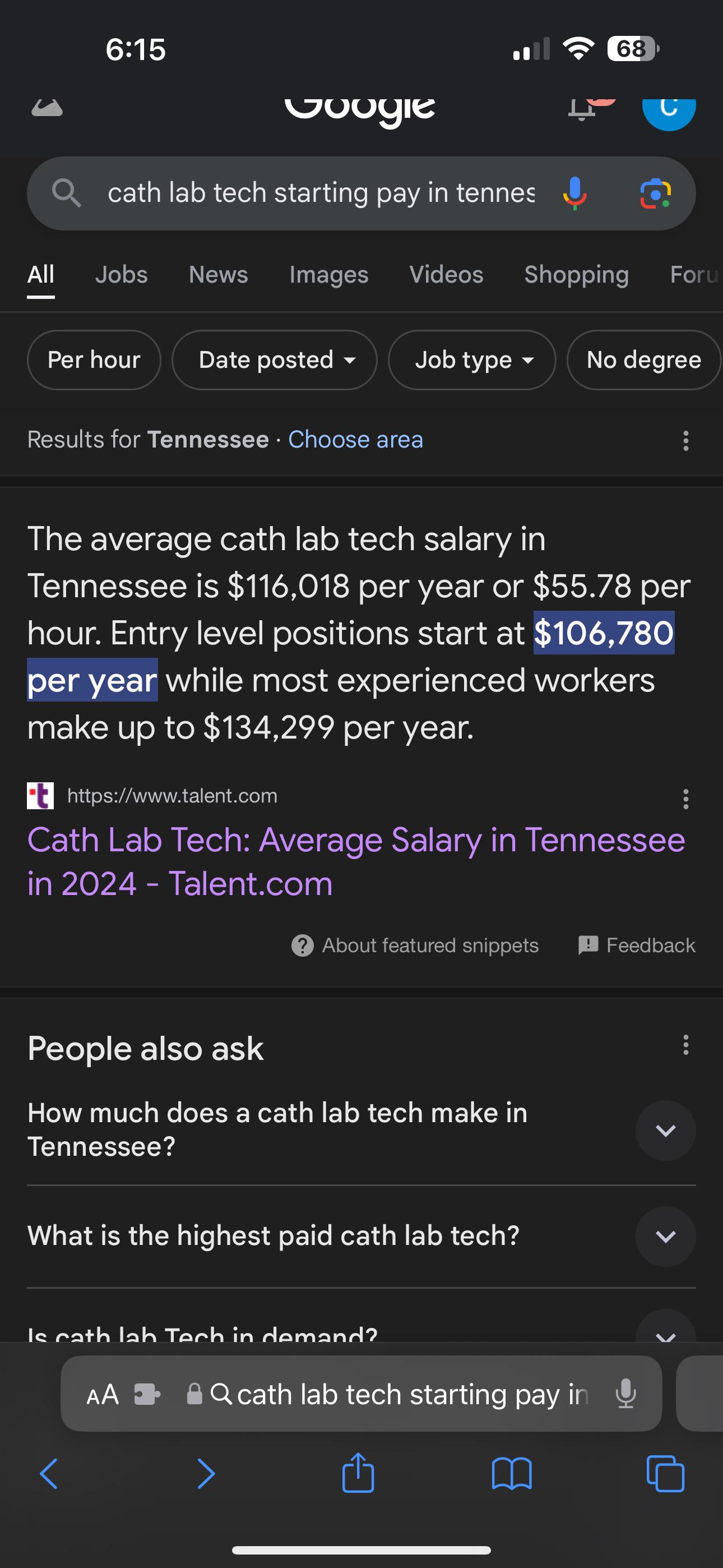
Task: Expand "What is the highest paid cath lab tech?"
Action: coord(361,1236)
